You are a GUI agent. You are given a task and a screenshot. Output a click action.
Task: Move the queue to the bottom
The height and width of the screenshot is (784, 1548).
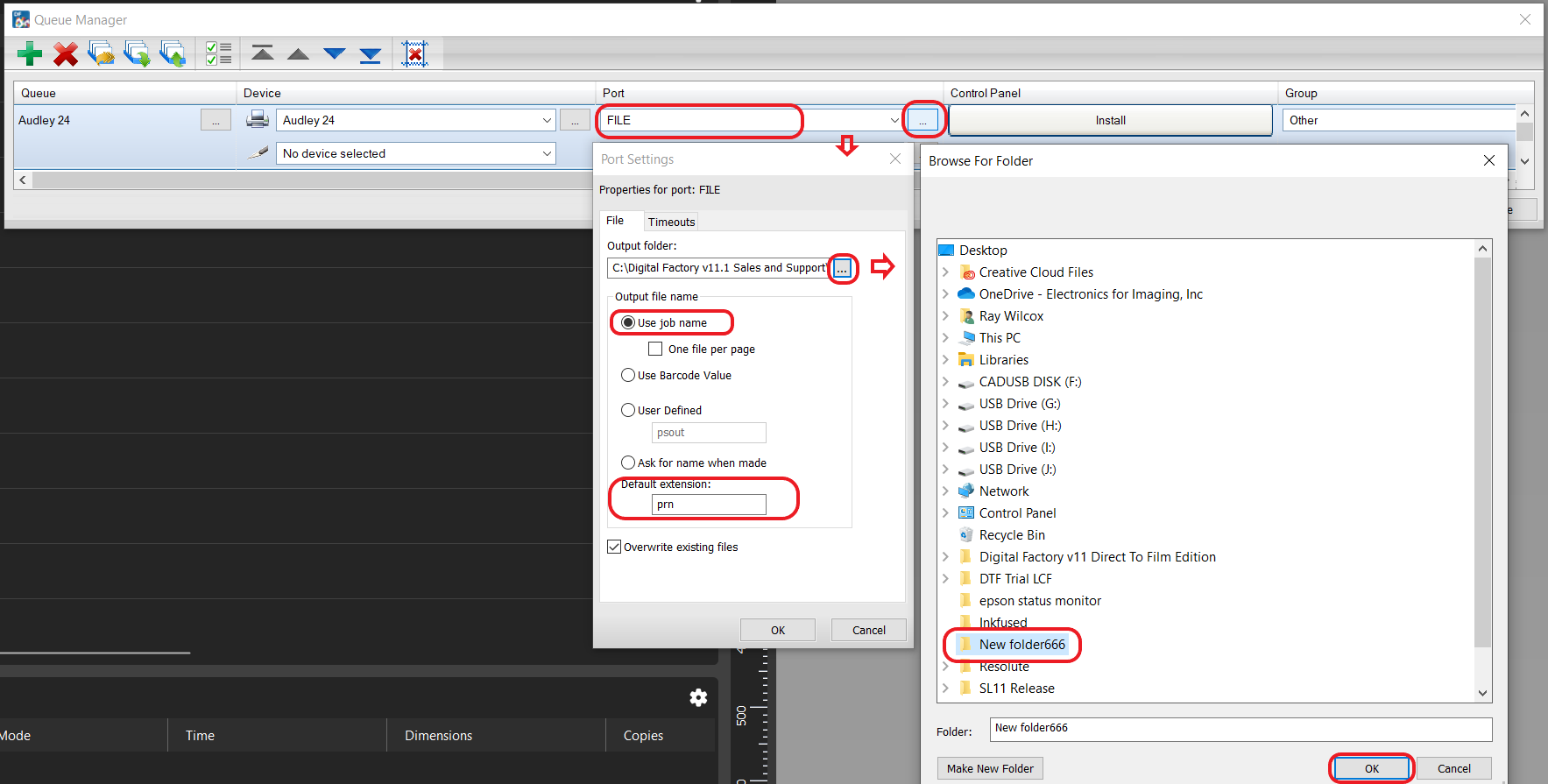[371, 55]
